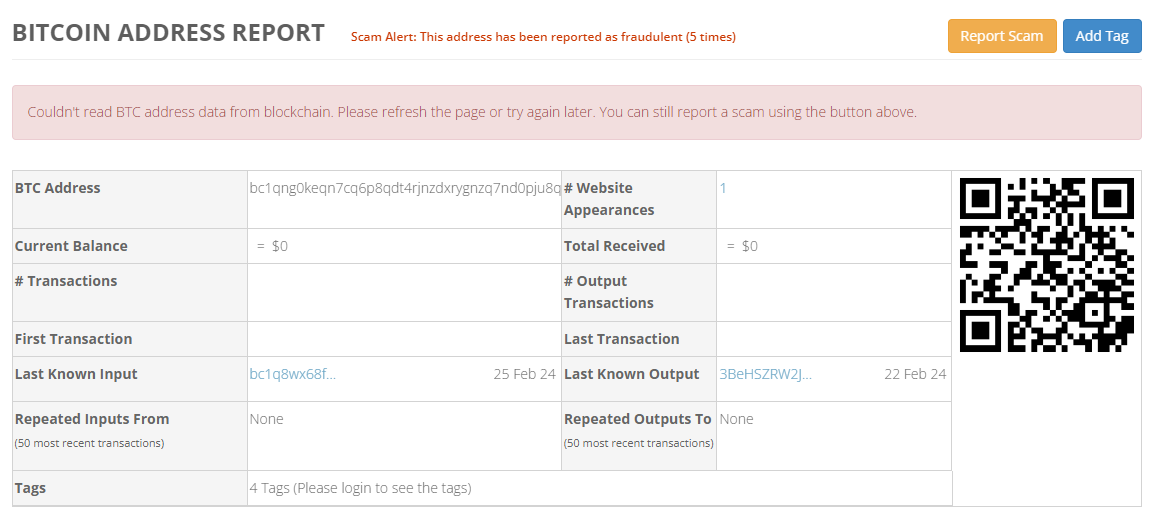Click the "Last Known Input" row label

click(x=76, y=374)
